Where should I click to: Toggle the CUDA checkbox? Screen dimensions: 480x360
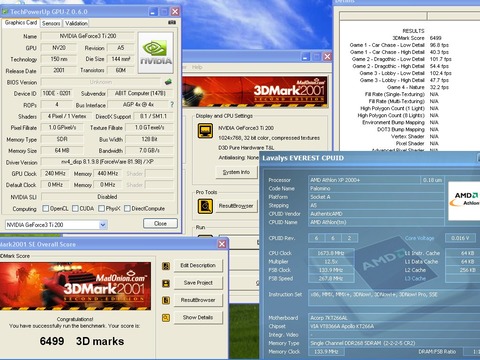tap(75, 209)
